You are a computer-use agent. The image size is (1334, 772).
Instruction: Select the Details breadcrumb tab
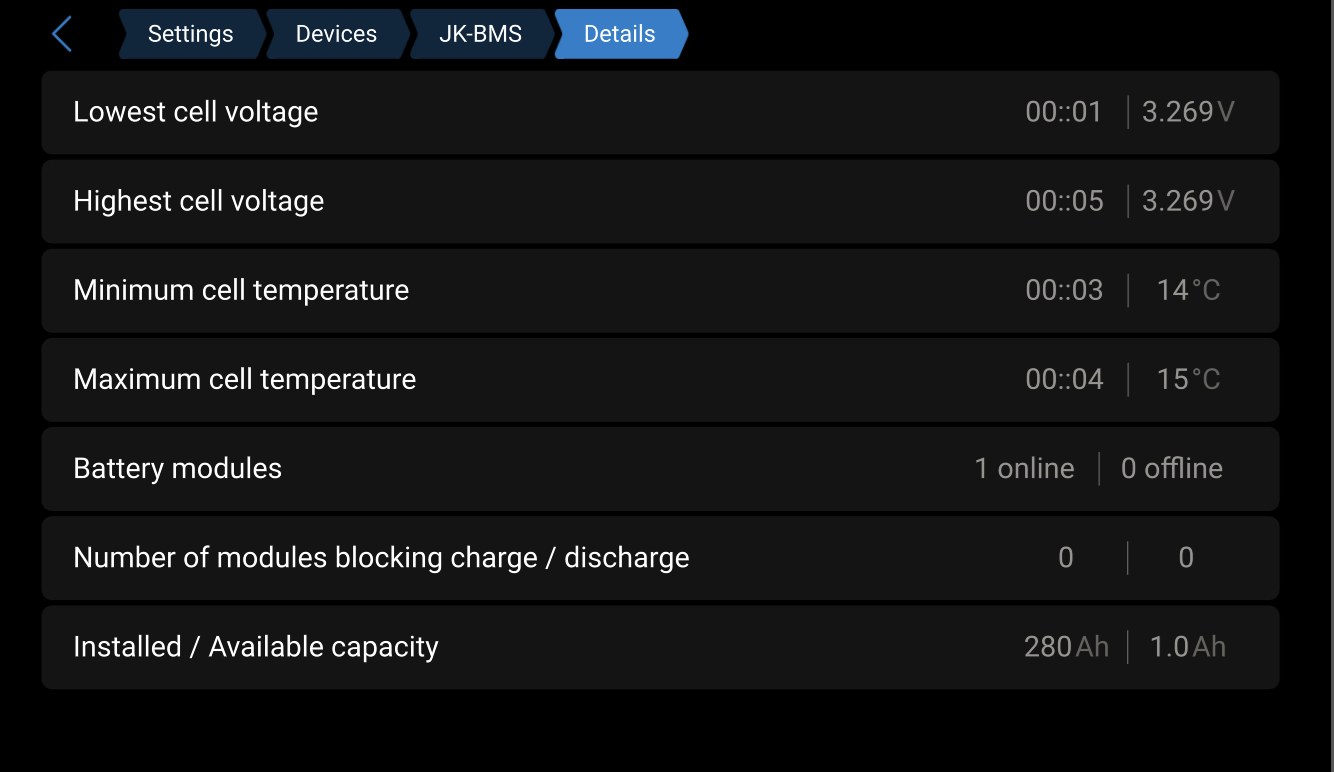tap(619, 34)
